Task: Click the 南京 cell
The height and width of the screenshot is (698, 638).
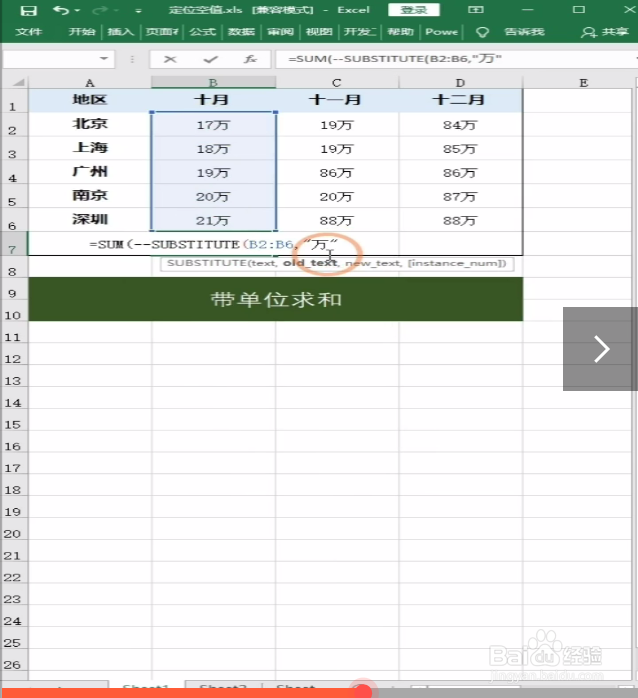Action: click(90, 195)
